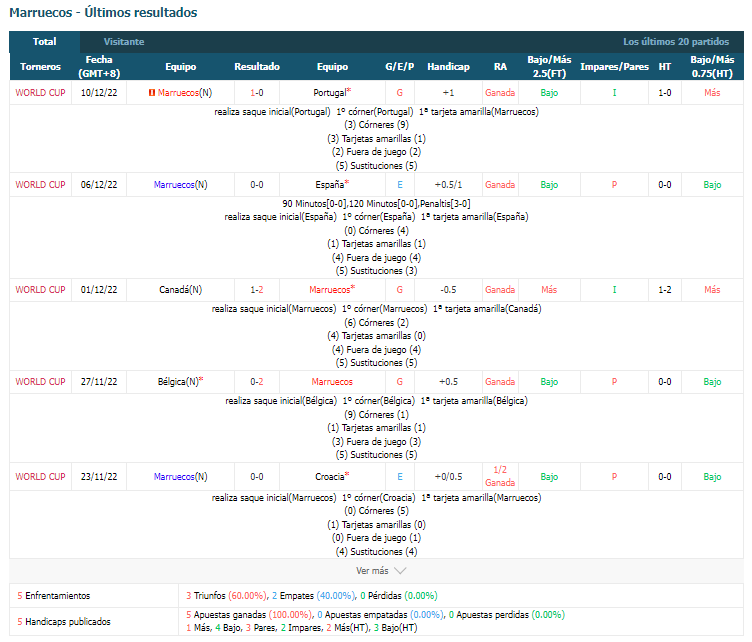Click handicap value +0/0.5 in Croacia row
The height and width of the screenshot is (642, 752).
tap(448, 477)
